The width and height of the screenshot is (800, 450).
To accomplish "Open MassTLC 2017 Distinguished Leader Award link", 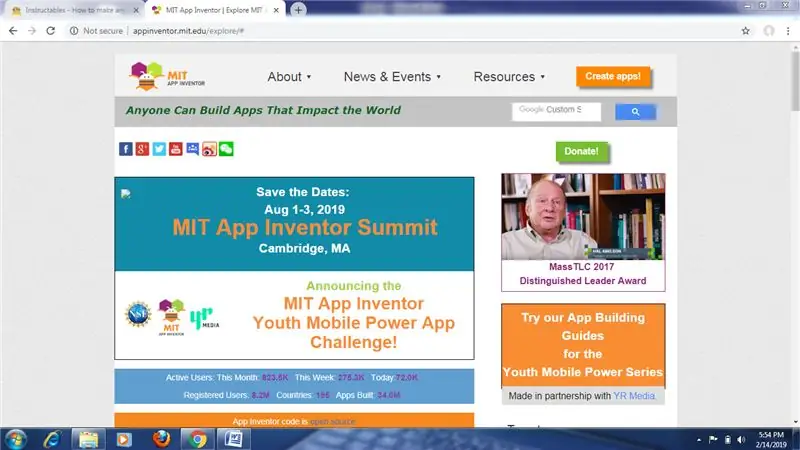I will tap(583, 274).
